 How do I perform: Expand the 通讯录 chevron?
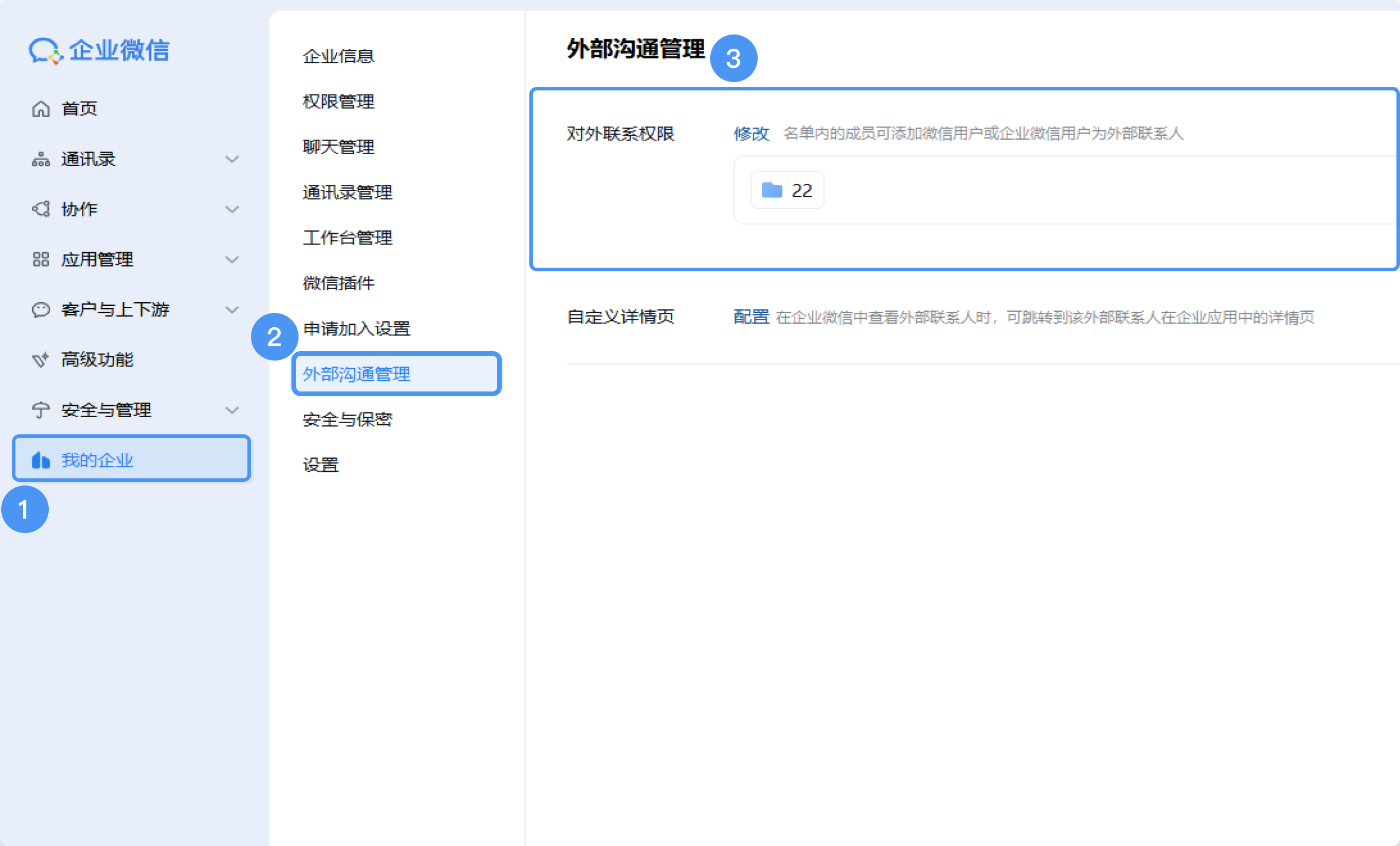coord(232,159)
